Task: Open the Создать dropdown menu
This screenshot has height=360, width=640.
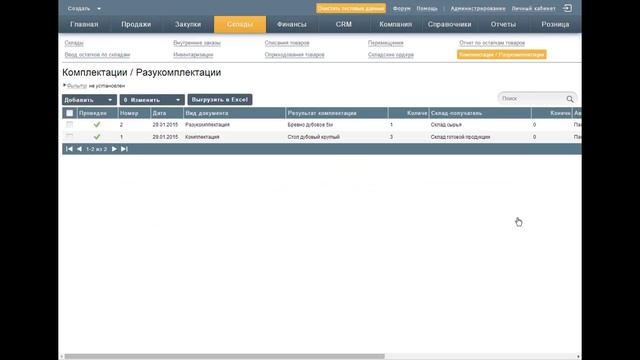Action: 84,8
